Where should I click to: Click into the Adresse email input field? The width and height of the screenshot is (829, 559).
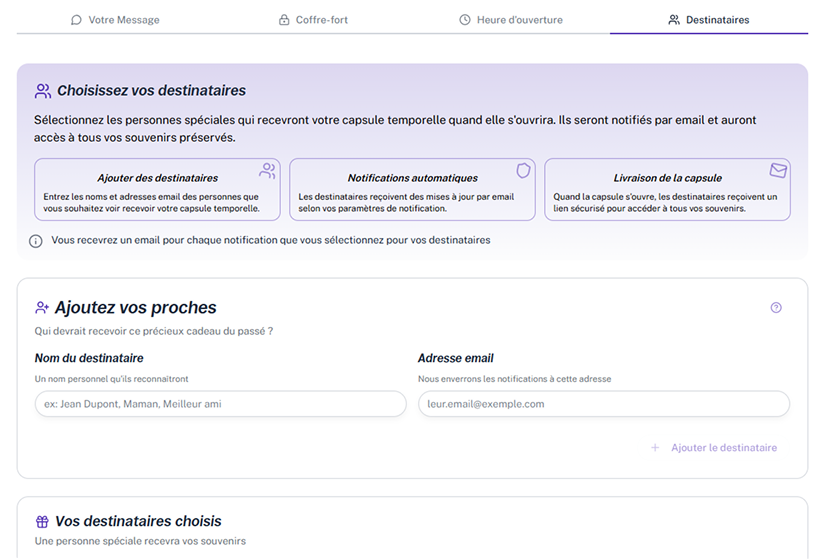coord(603,404)
